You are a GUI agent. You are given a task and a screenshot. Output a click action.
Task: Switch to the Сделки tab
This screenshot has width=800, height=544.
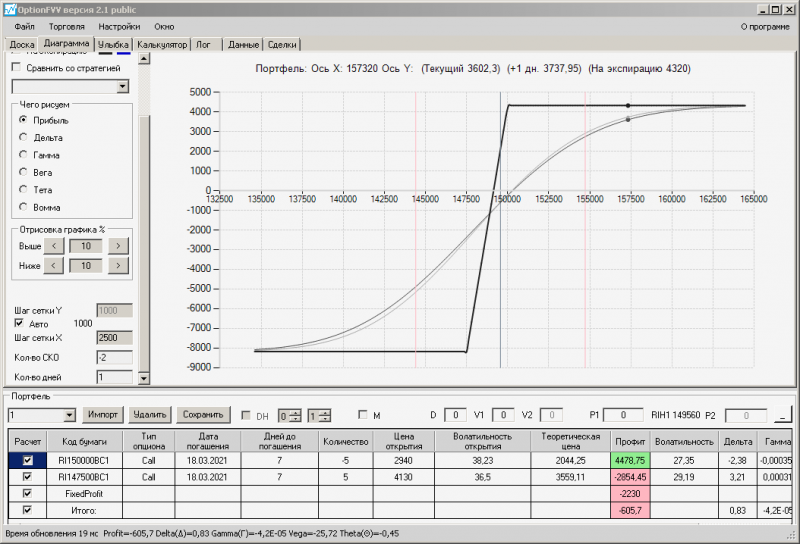(282, 45)
